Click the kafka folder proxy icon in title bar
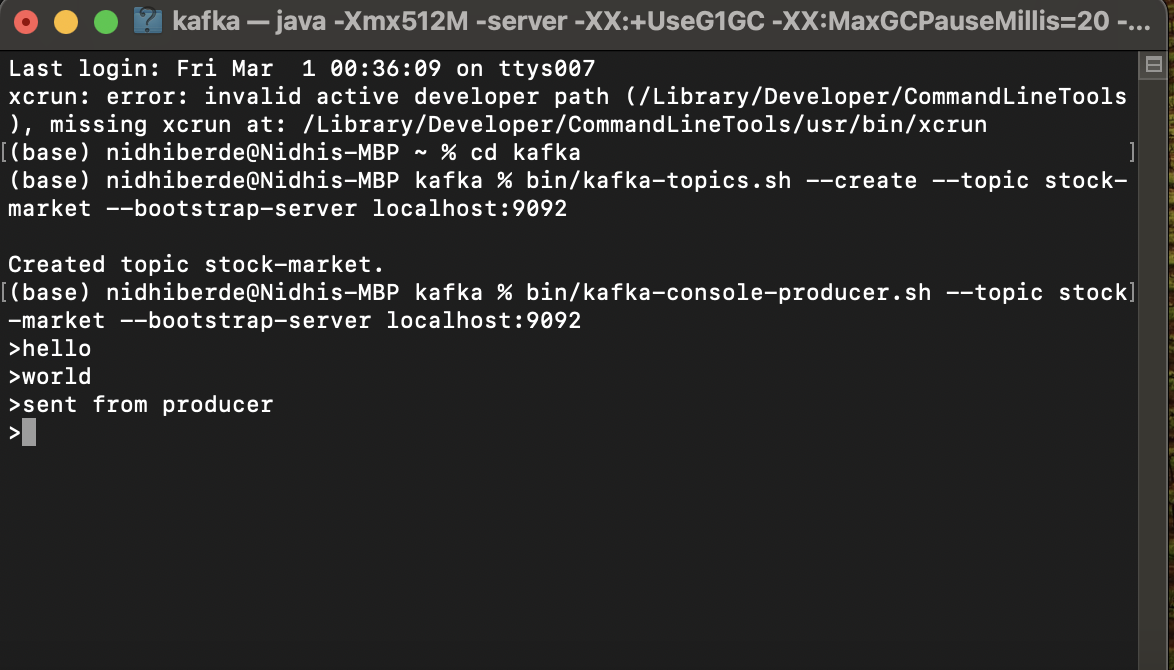The height and width of the screenshot is (670, 1174). click(147, 21)
